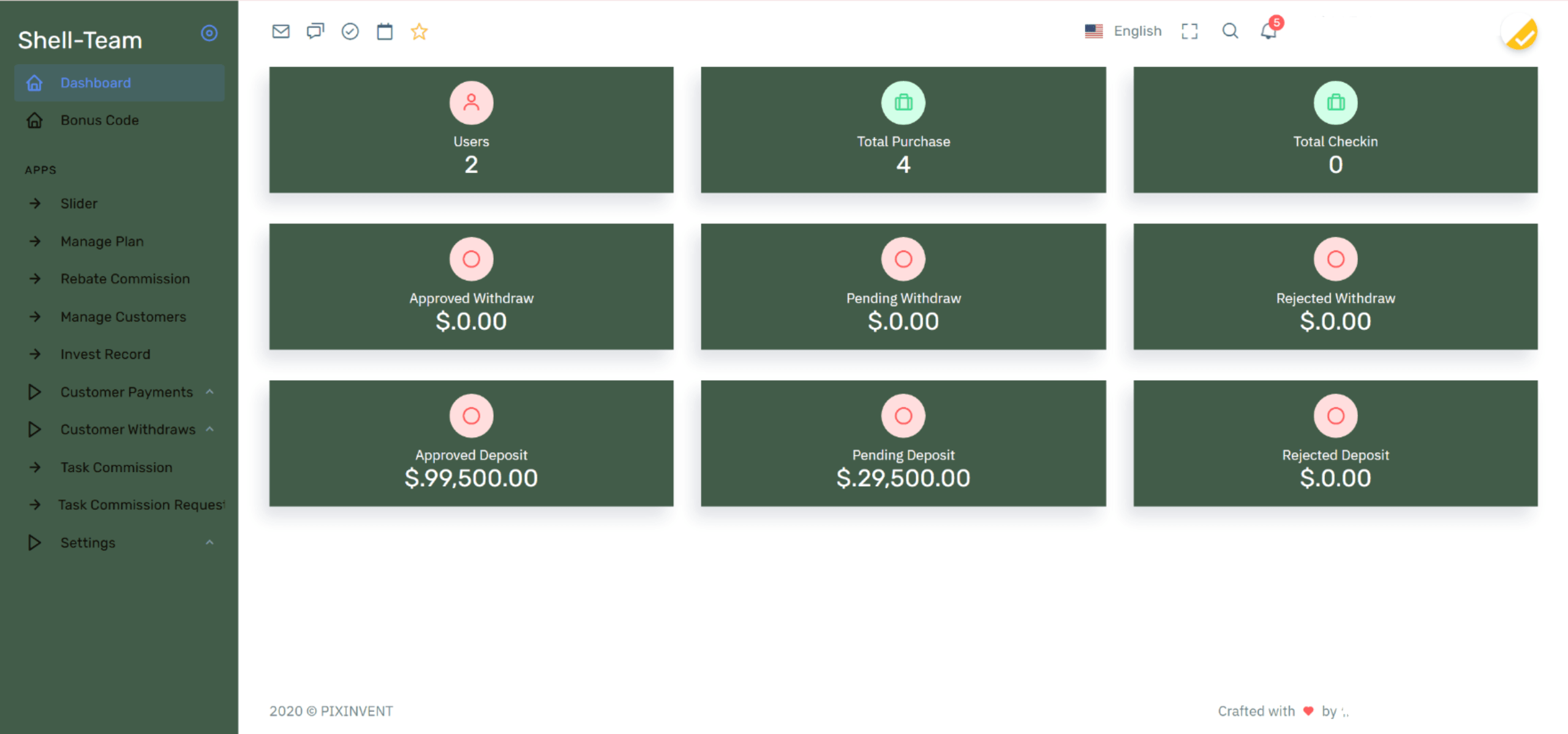Expand Customer Withdraws submenu
The image size is (1568, 734).
(127, 429)
